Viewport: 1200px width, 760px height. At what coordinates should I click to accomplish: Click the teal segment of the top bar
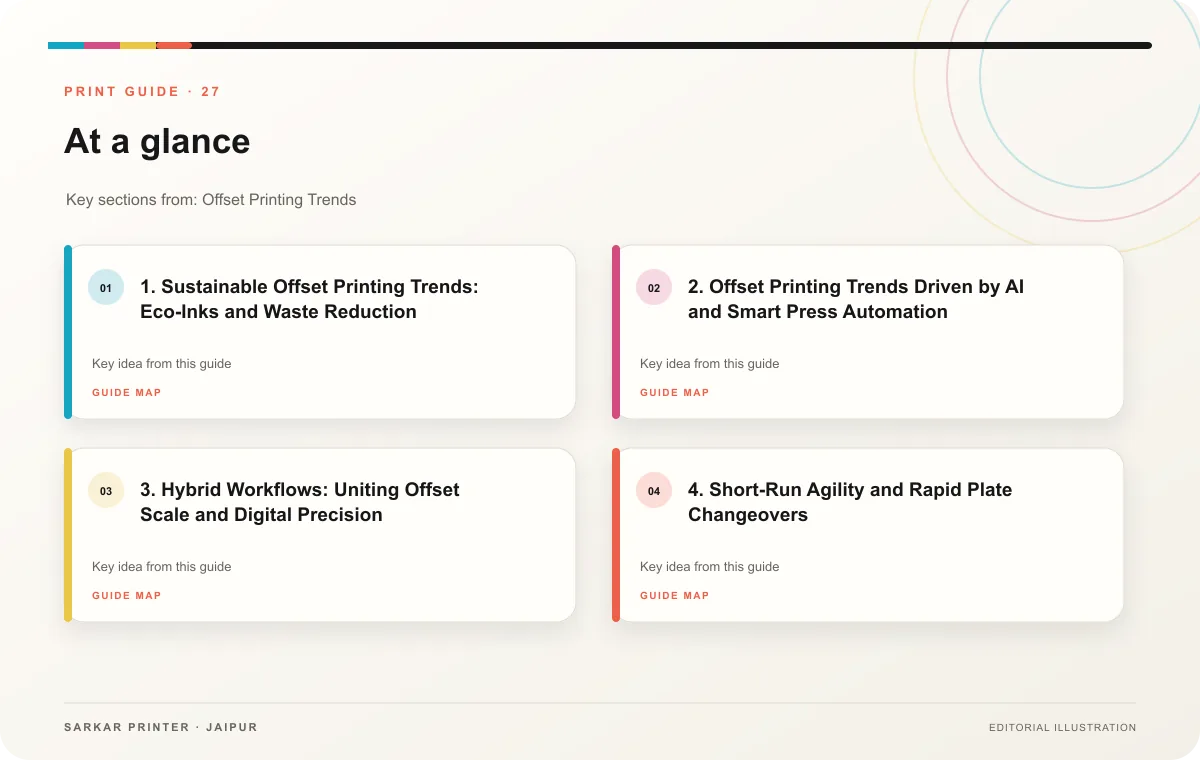tap(66, 45)
